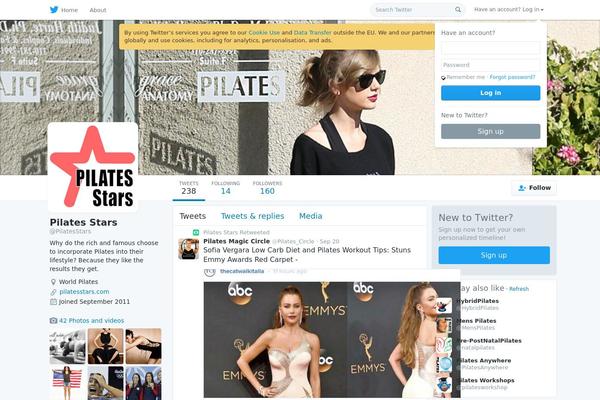Open the Sofia Vergara Emmys tweet image

[332, 340]
